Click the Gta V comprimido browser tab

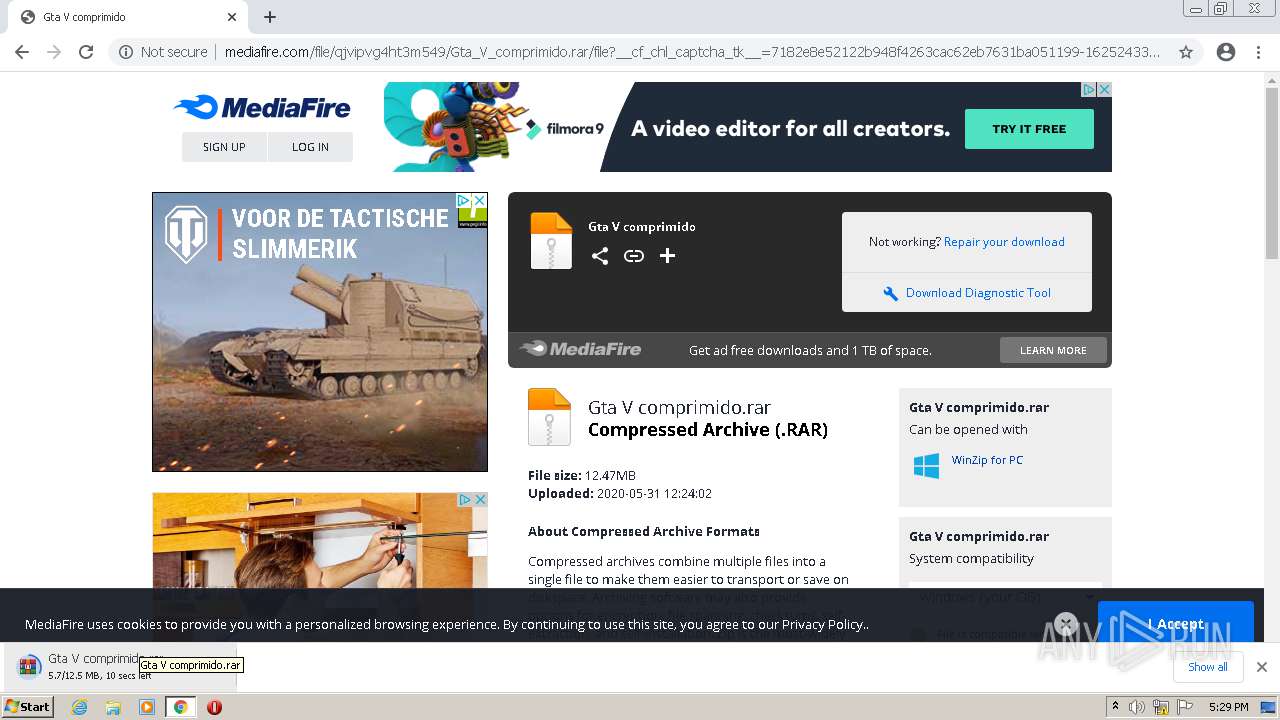point(130,17)
